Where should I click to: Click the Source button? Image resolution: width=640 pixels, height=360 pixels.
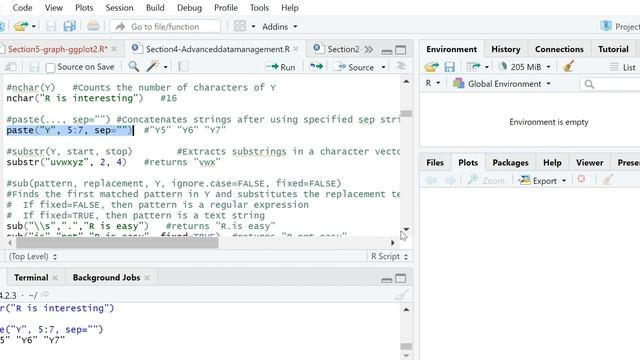click(353, 67)
